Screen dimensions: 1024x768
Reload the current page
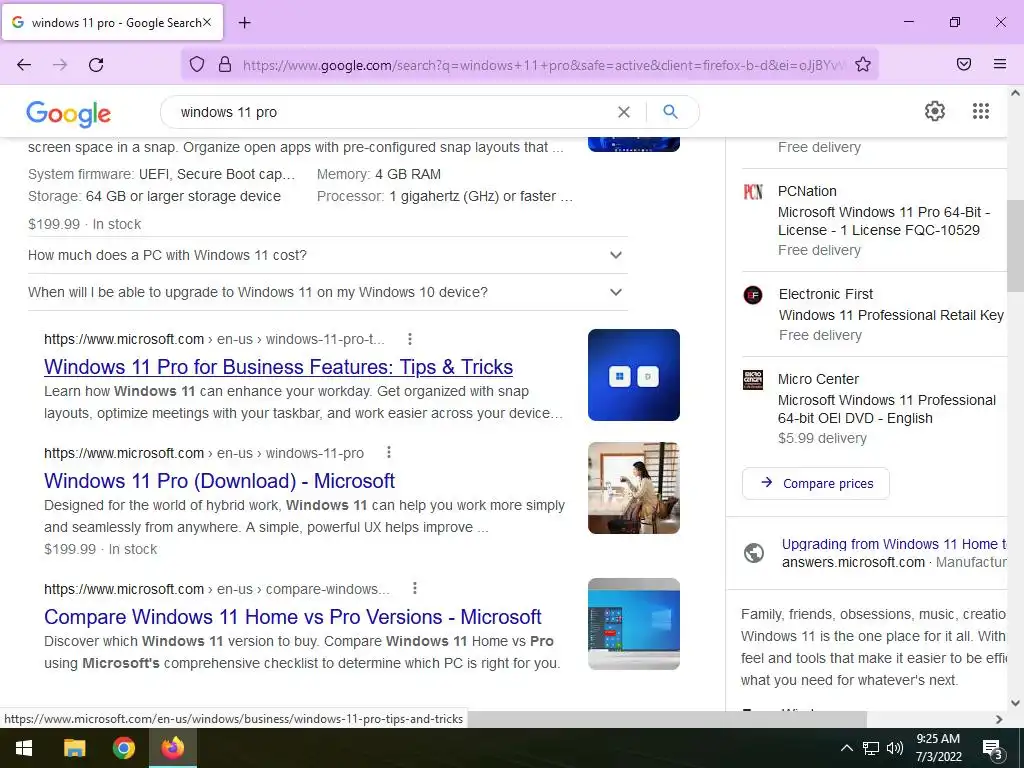pyautogui.click(x=96, y=65)
